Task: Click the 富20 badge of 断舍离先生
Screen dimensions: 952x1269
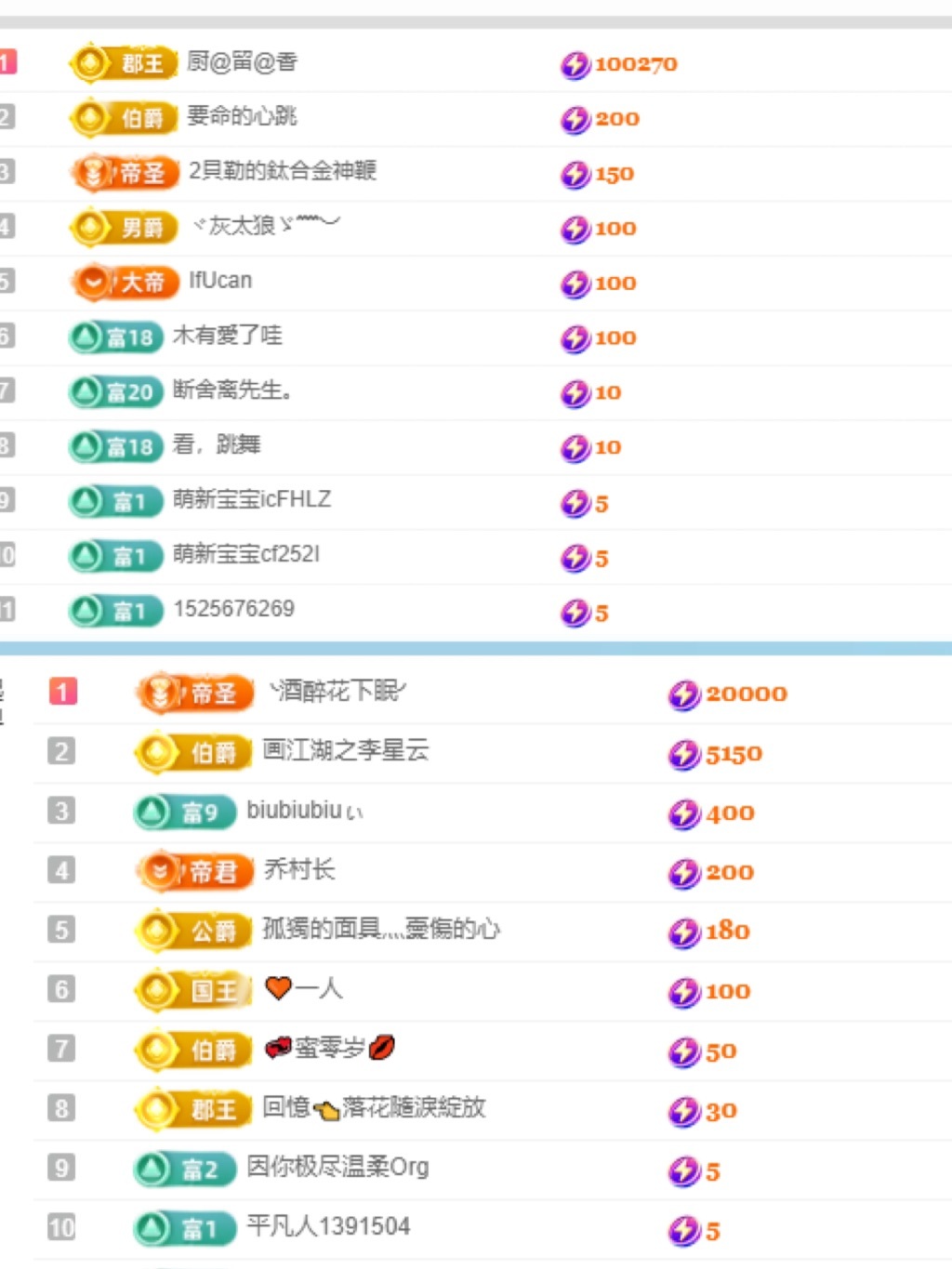Action: pos(114,392)
